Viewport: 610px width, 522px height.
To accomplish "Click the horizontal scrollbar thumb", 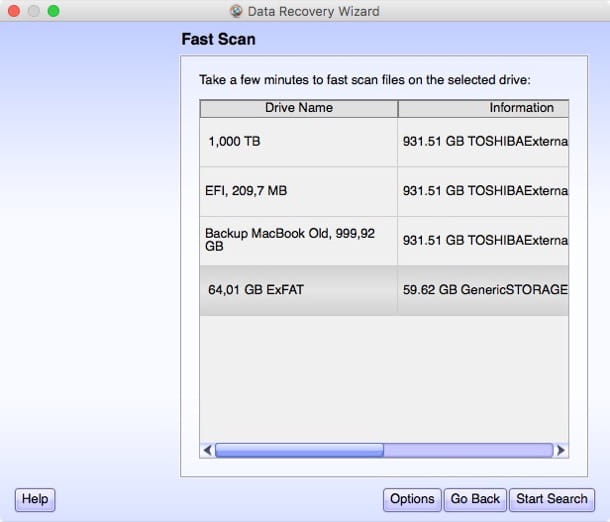I will [x=299, y=450].
